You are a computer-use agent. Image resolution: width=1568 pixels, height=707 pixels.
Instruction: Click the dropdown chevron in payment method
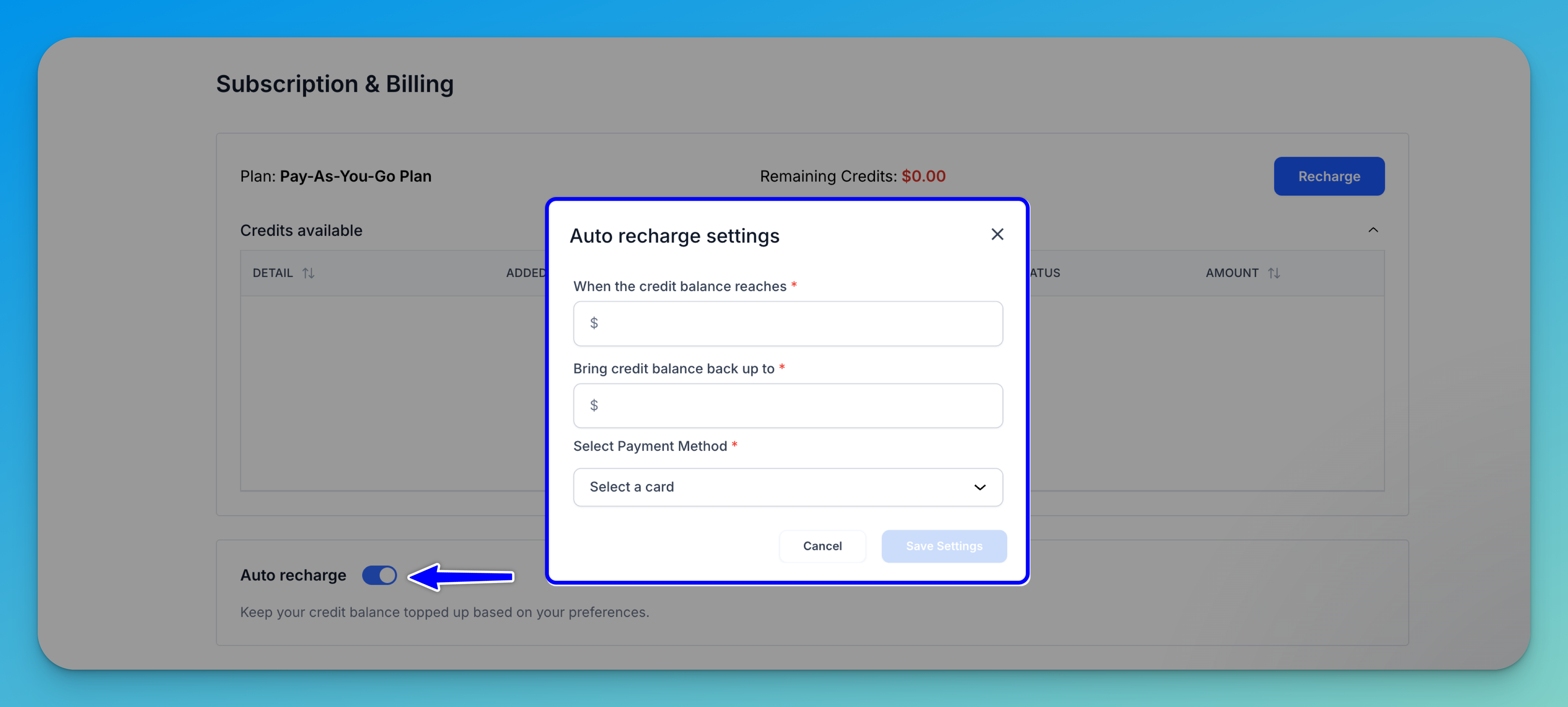[x=979, y=488]
